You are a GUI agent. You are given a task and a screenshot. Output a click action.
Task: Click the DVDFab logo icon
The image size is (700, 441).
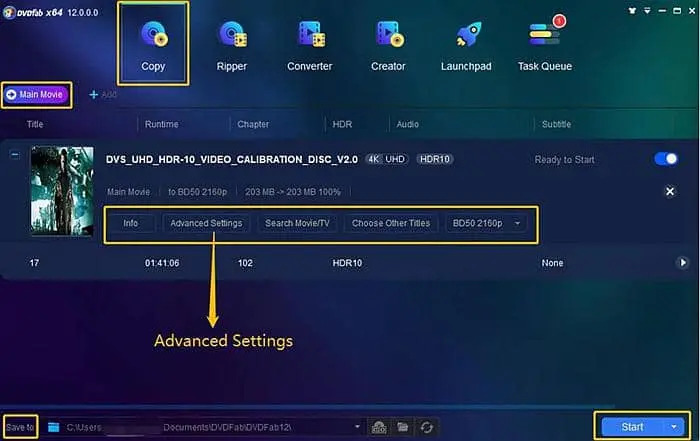coord(9,12)
